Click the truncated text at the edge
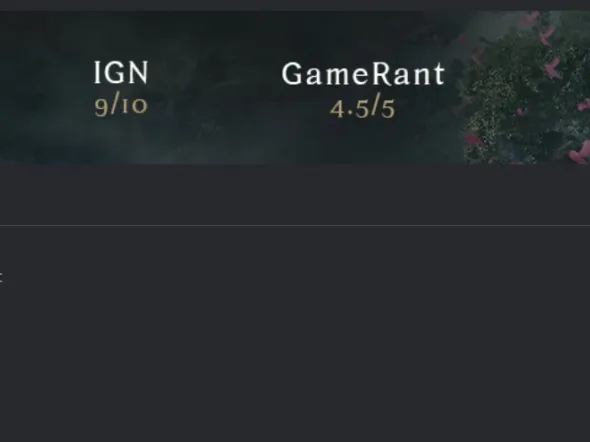Screen dimensions: 590x442 click(1, 278)
